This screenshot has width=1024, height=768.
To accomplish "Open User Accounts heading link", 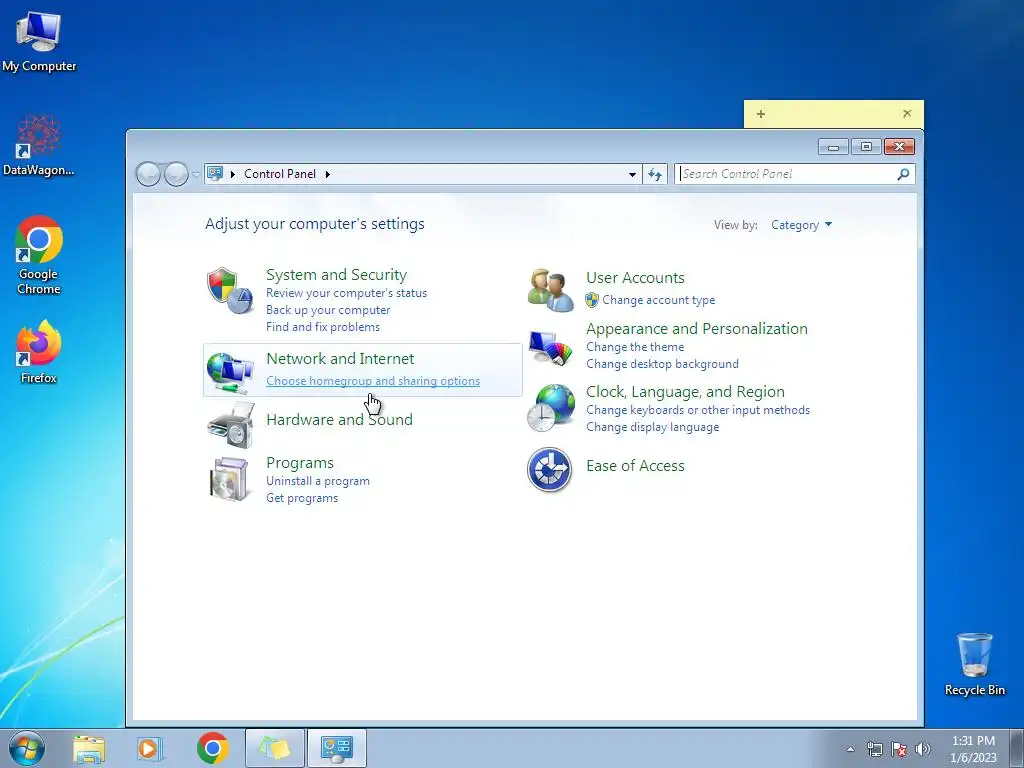I will [635, 278].
